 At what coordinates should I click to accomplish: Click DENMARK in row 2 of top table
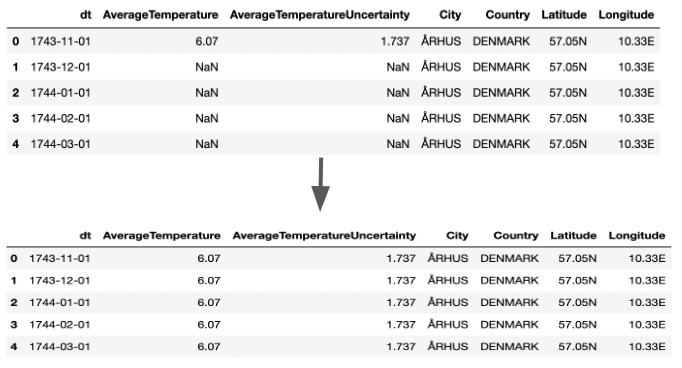point(501,93)
